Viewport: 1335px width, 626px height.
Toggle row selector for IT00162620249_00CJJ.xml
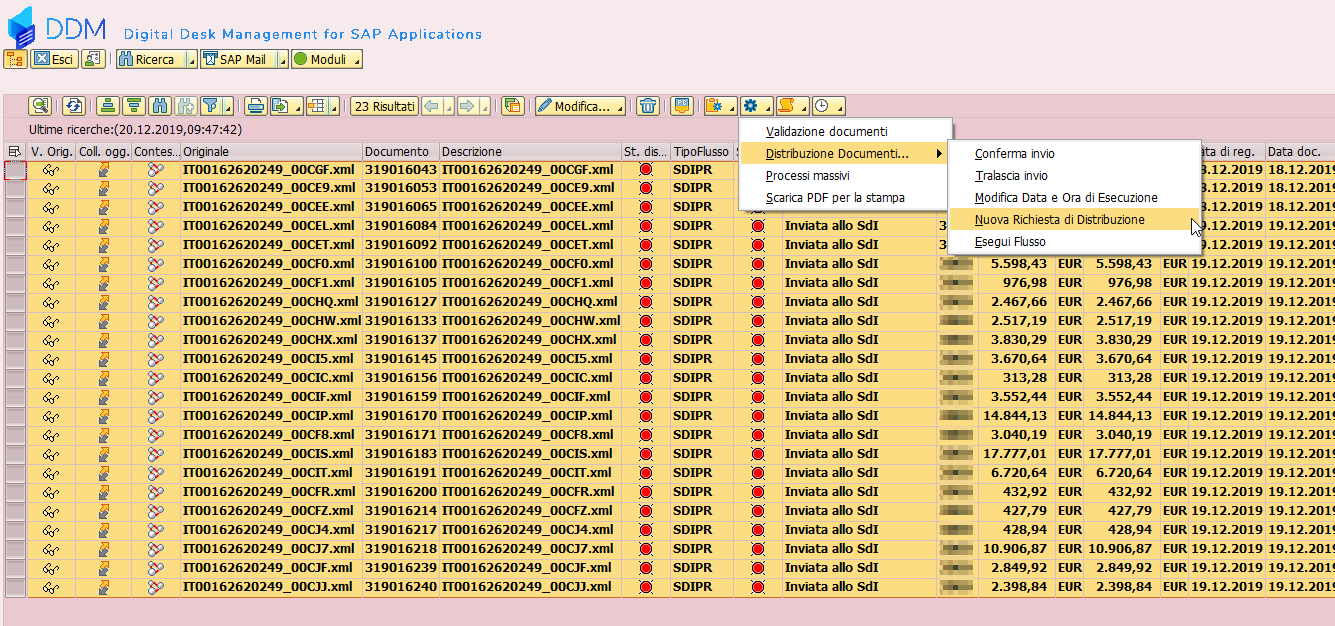15,587
